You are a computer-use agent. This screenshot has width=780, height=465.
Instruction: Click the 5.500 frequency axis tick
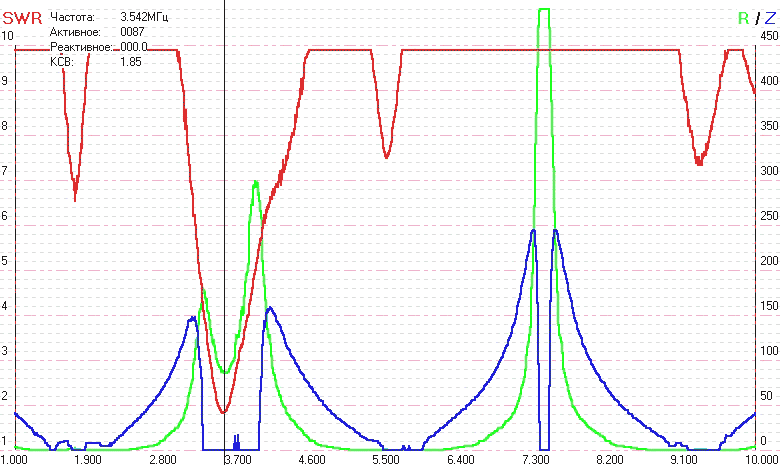(x=386, y=459)
